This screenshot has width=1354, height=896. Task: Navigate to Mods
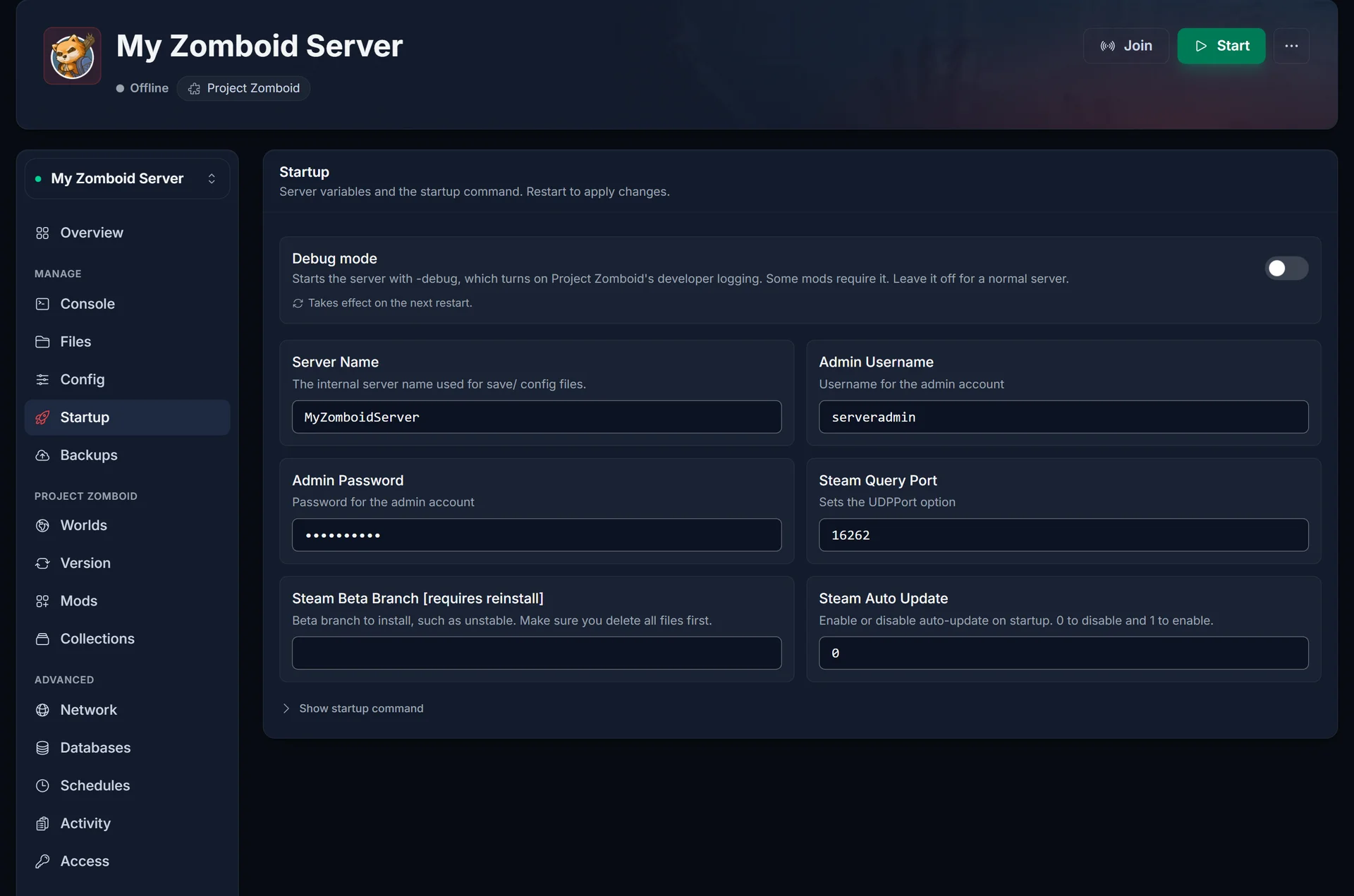point(127,601)
